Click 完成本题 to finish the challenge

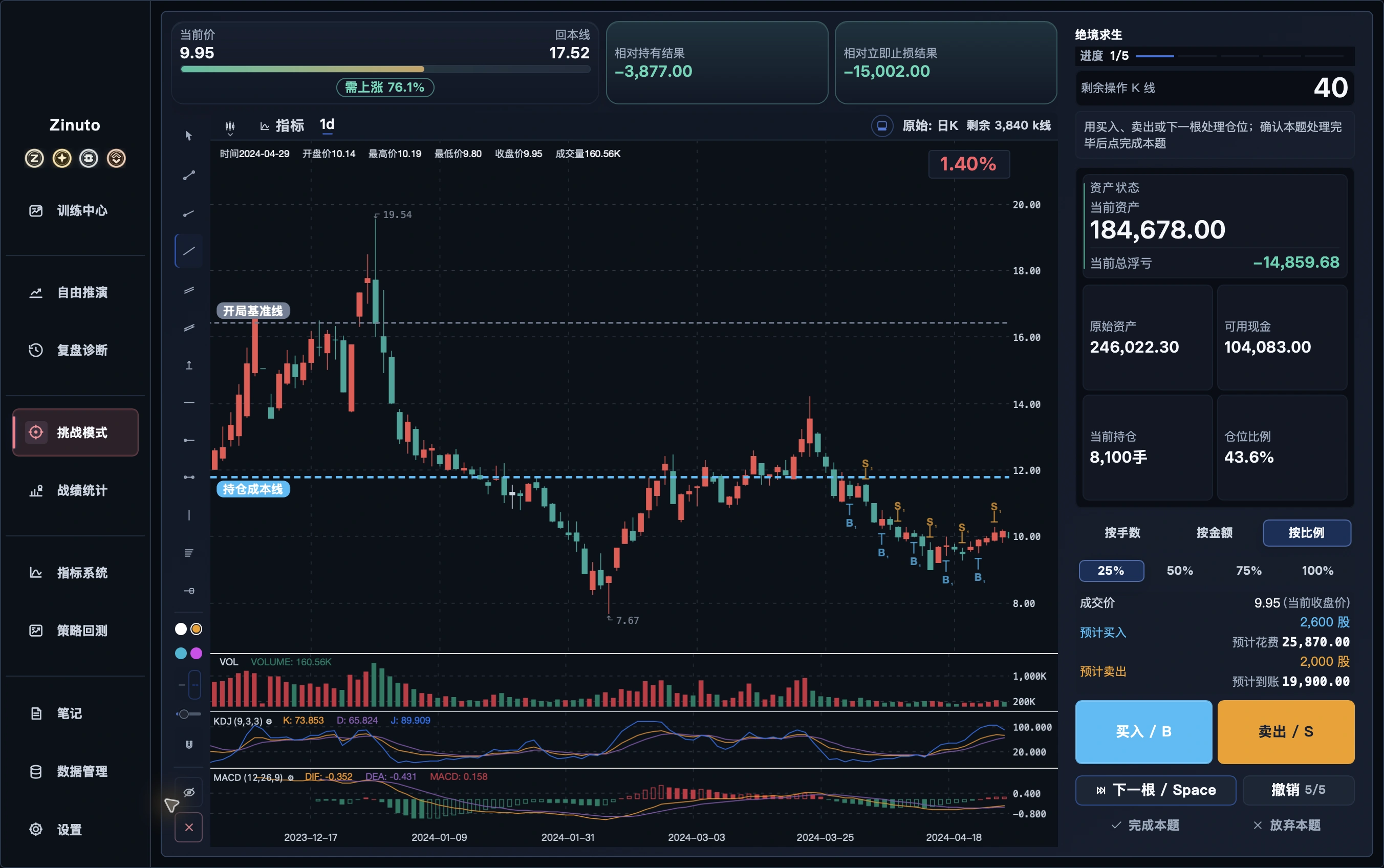tap(1145, 826)
